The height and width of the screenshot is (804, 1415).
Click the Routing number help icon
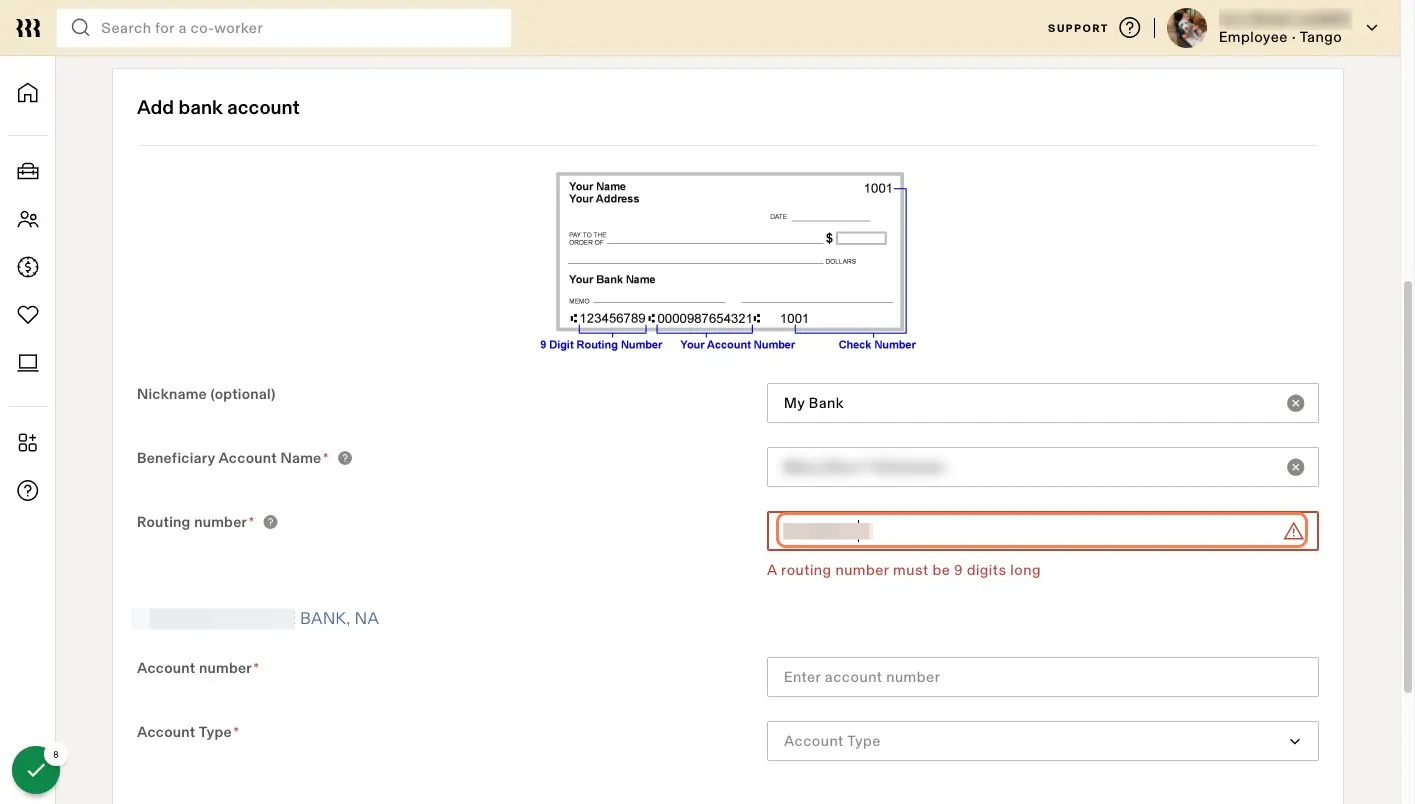pyautogui.click(x=270, y=522)
